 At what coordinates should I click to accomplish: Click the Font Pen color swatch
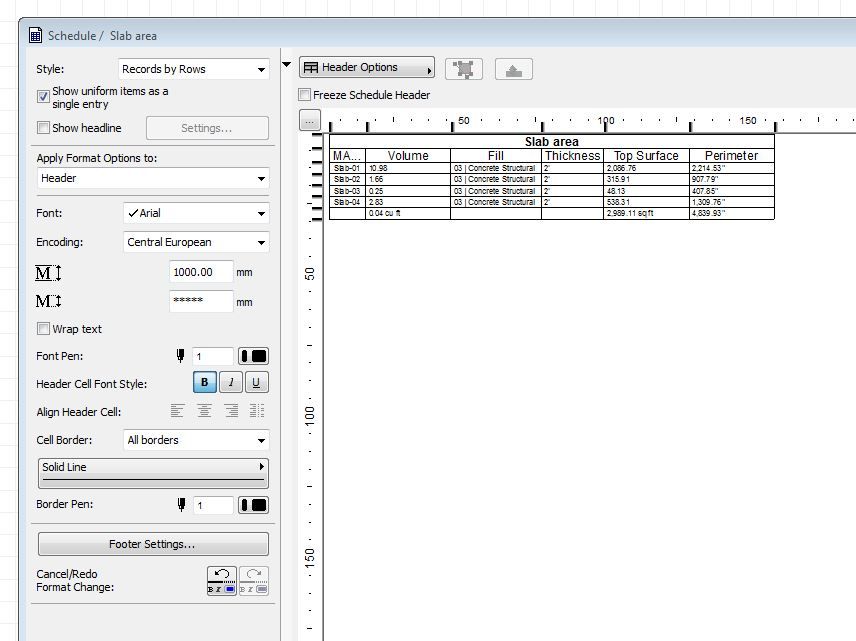(x=254, y=356)
